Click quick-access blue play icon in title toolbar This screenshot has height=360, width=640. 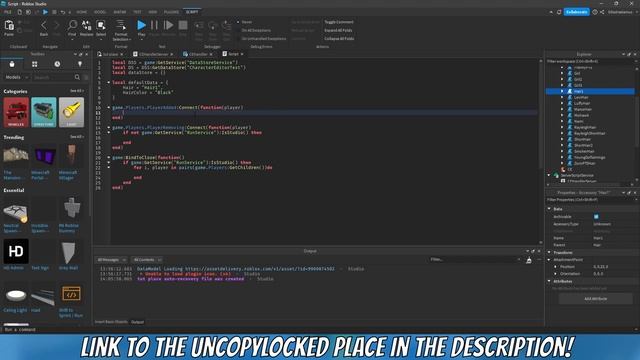(x=45, y=12)
